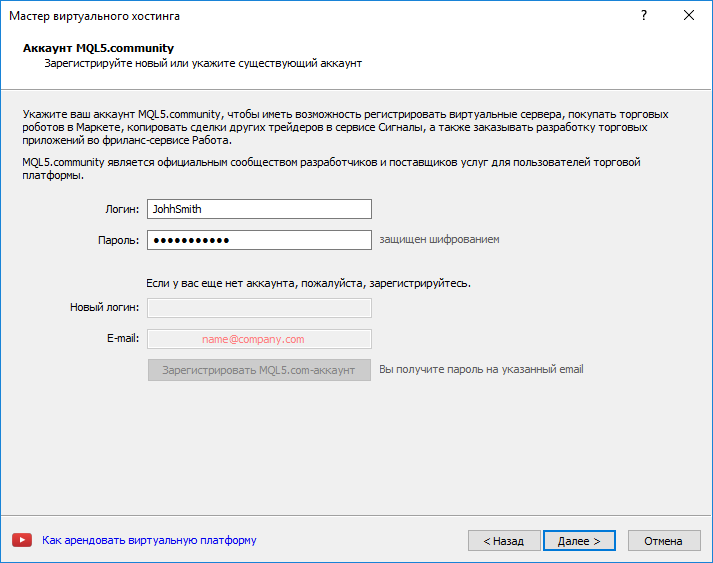
Task: Open link Как арендовать виртуальную платформу
Action: 149,540
